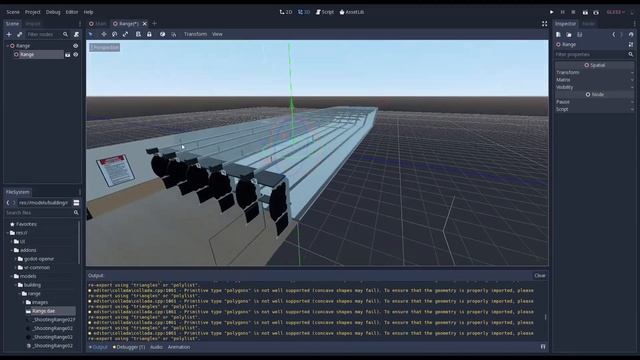Toggle visibility of the root Range node
This screenshot has width=640, height=360.
76,46
